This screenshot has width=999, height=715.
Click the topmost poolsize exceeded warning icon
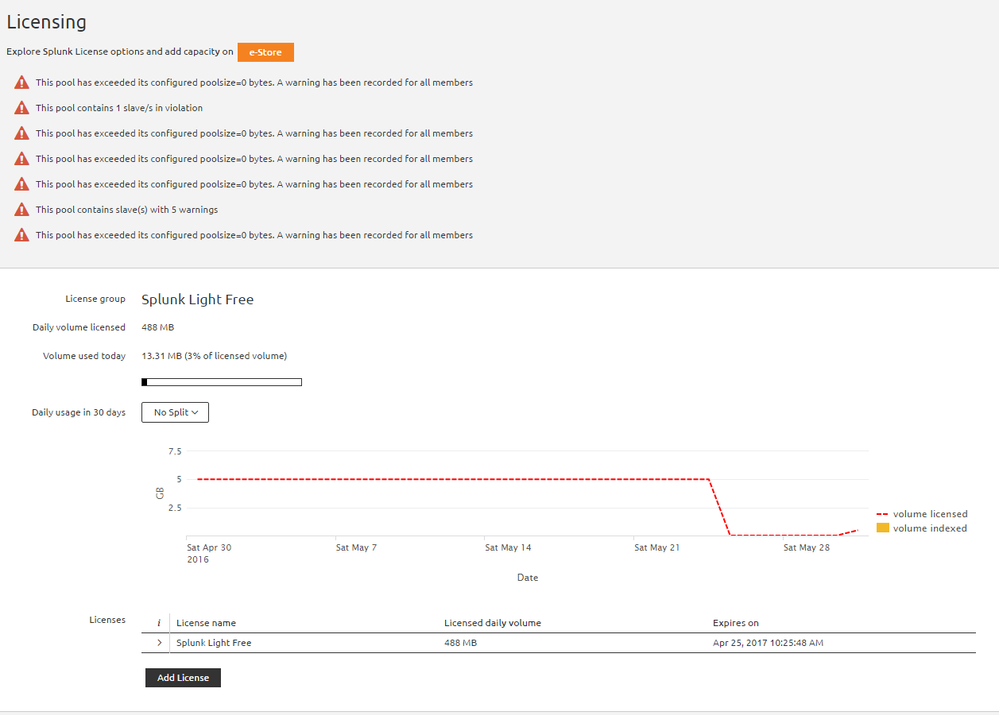click(21, 83)
